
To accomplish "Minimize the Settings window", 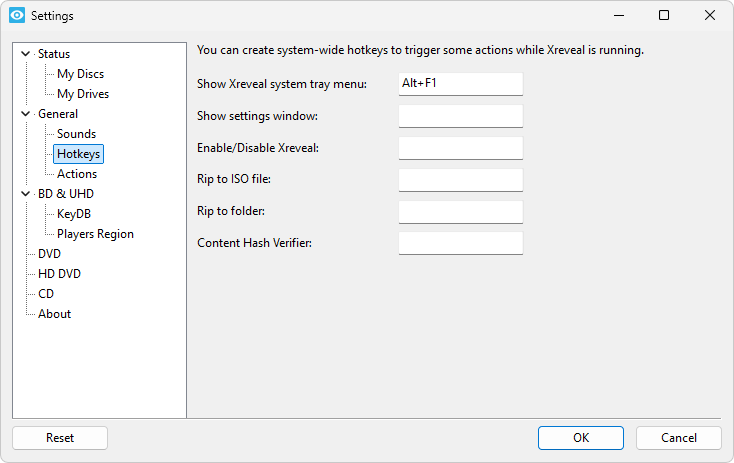I will 619,15.
